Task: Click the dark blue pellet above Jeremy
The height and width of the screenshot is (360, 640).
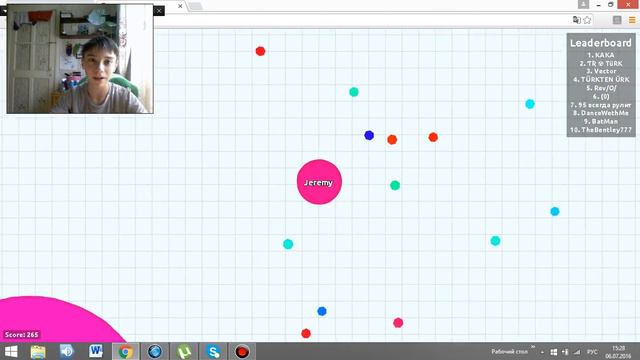Action: click(x=369, y=135)
